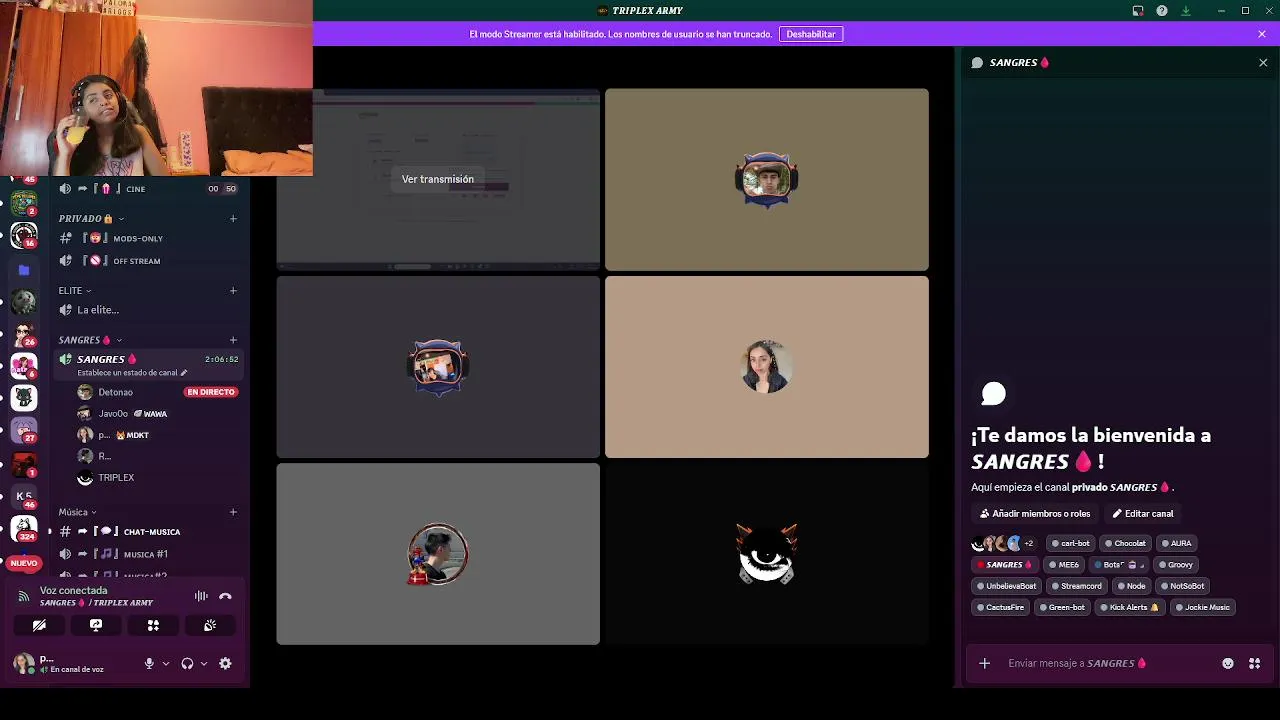1280x720 pixels.
Task: Open the CHAT-MUSICA text channel
Action: tap(148, 532)
